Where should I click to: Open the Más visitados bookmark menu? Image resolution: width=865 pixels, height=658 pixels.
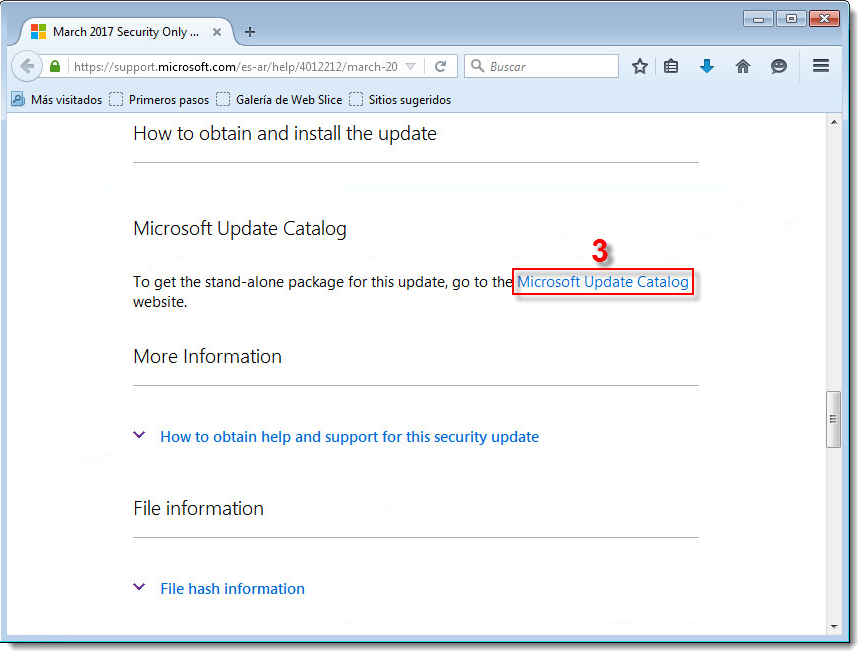click(x=57, y=100)
